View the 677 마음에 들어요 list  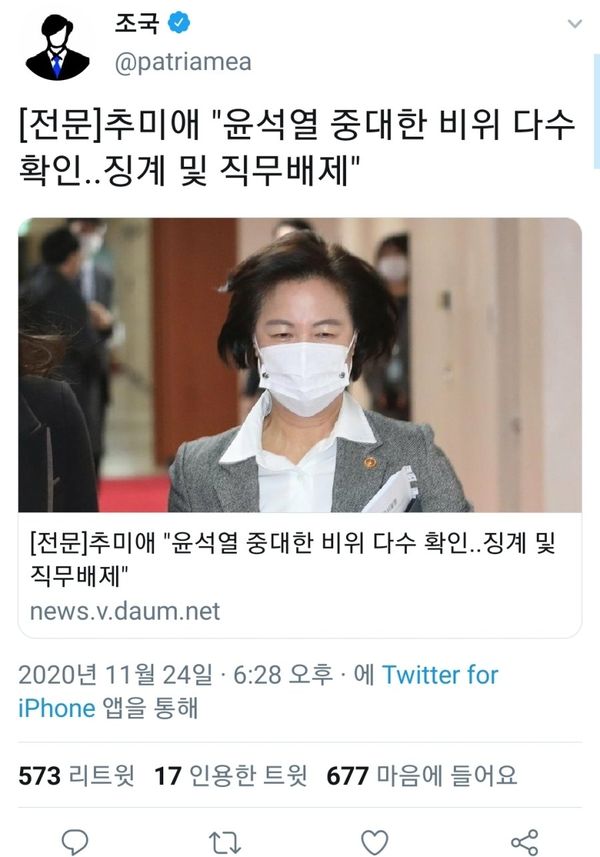[421, 776]
